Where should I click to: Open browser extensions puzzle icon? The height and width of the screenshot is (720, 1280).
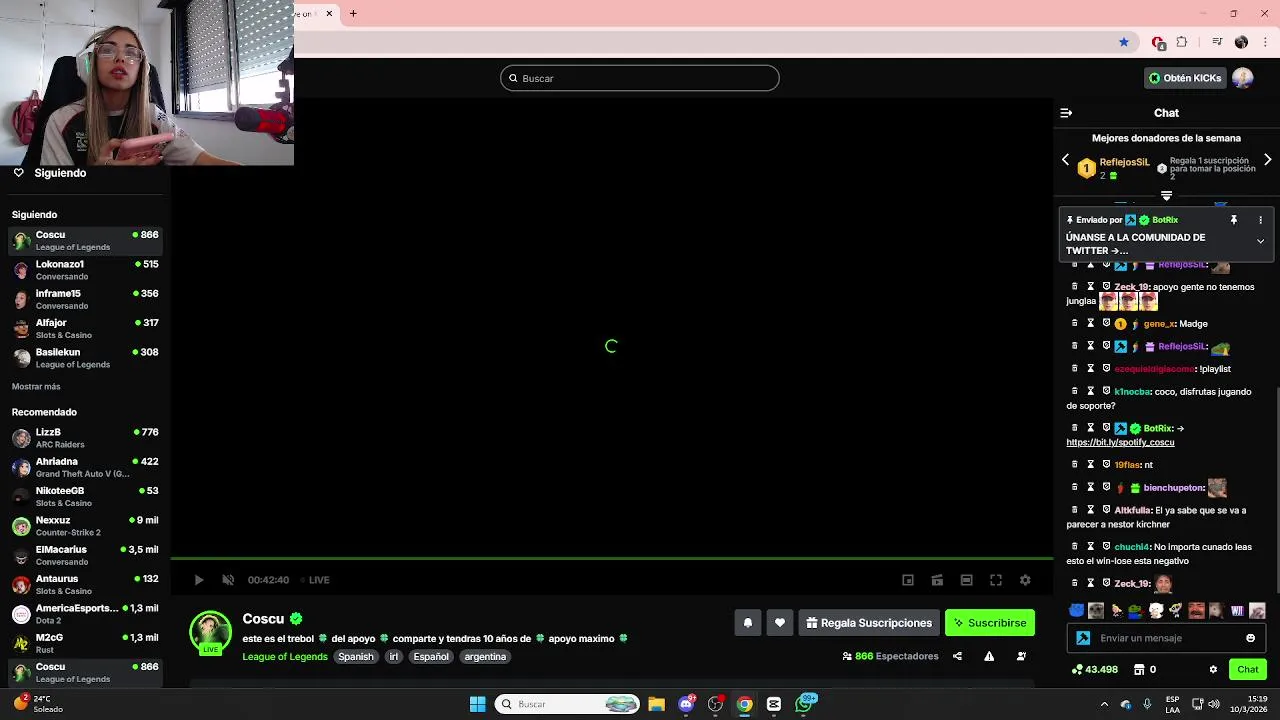1182,42
